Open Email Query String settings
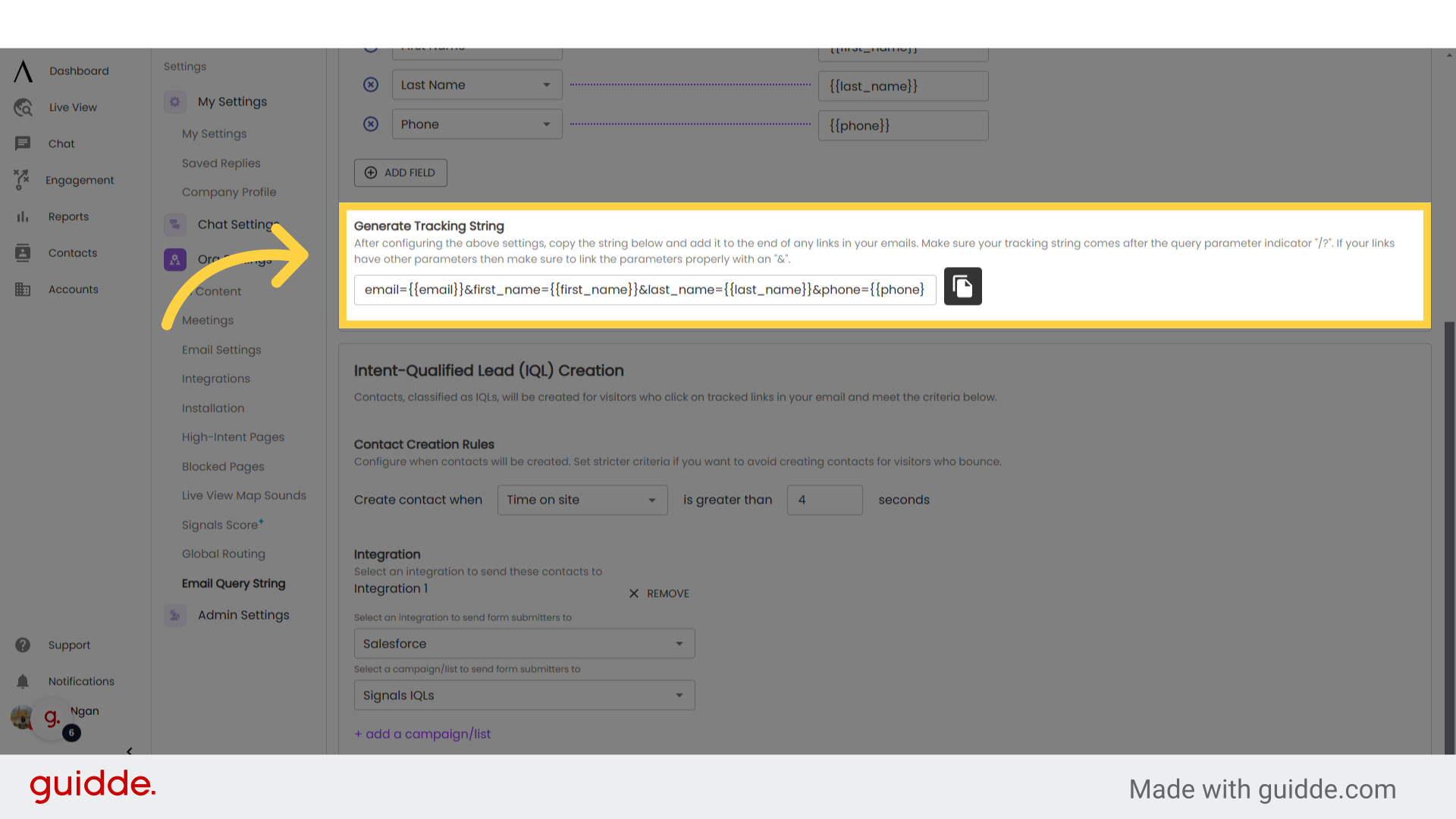This screenshot has height=819, width=1456. click(x=234, y=583)
